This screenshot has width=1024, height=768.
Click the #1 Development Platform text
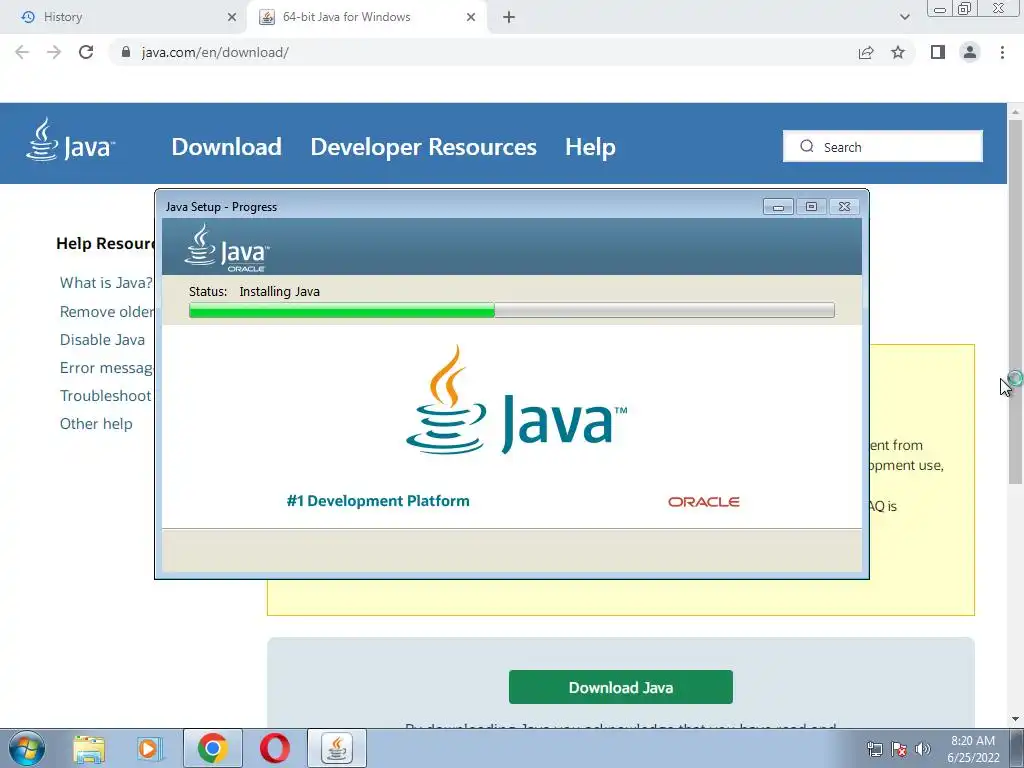pyautogui.click(x=378, y=501)
